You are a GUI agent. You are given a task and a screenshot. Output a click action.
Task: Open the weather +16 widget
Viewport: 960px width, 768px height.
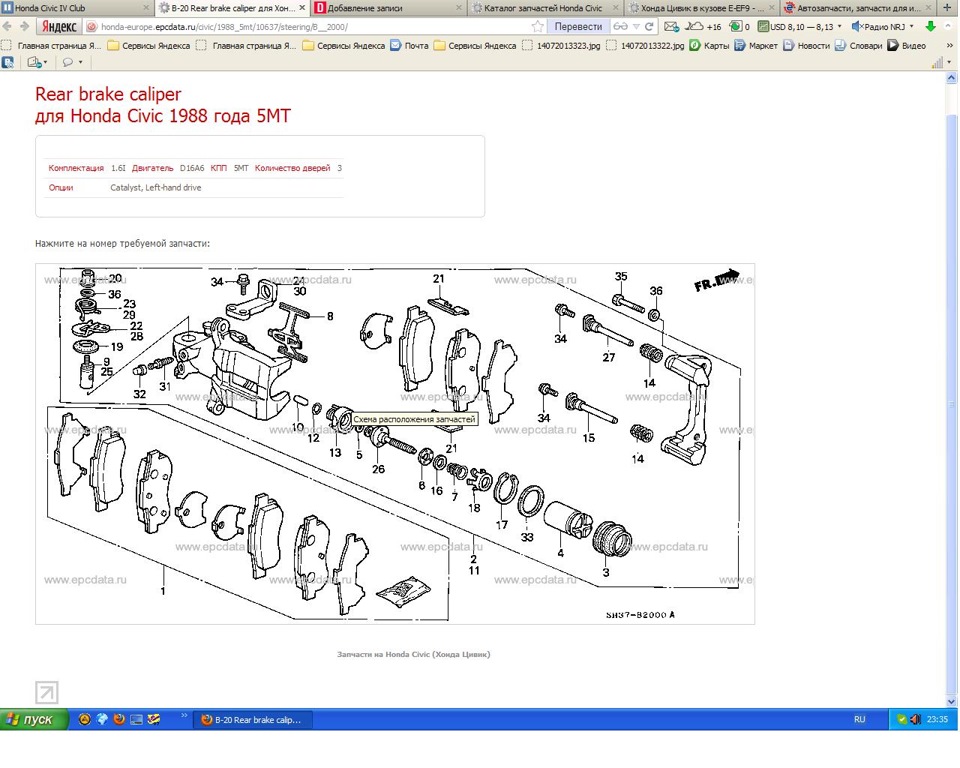(703, 26)
